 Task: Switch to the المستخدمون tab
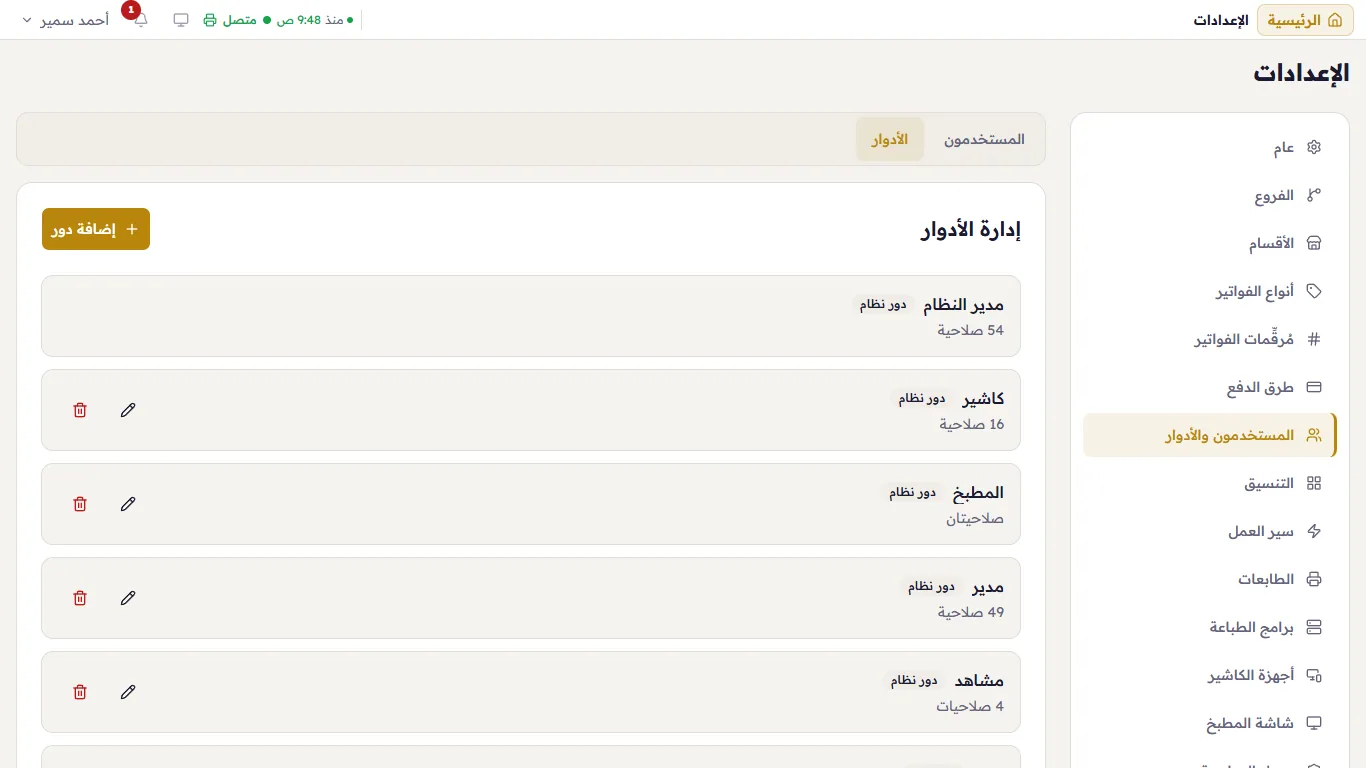(984, 140)
